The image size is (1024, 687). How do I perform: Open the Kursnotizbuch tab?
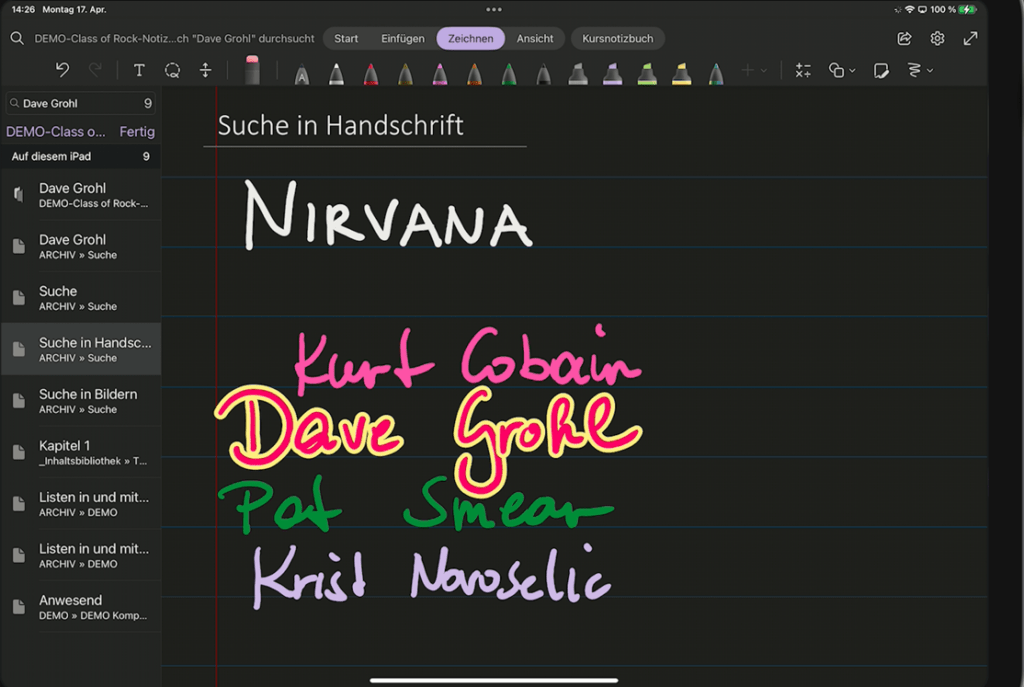tap(618, 39)
